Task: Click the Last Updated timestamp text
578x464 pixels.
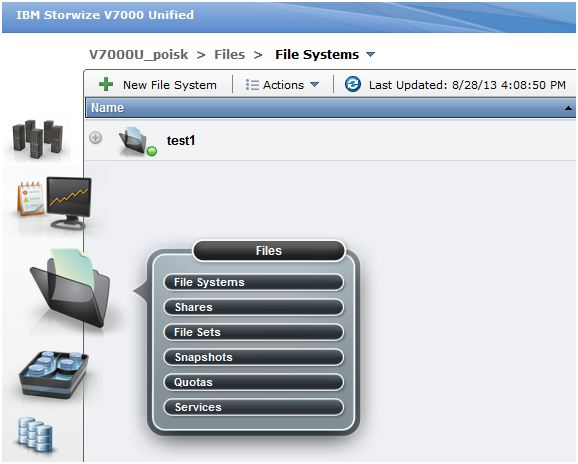Action: [x=467, y=85]
